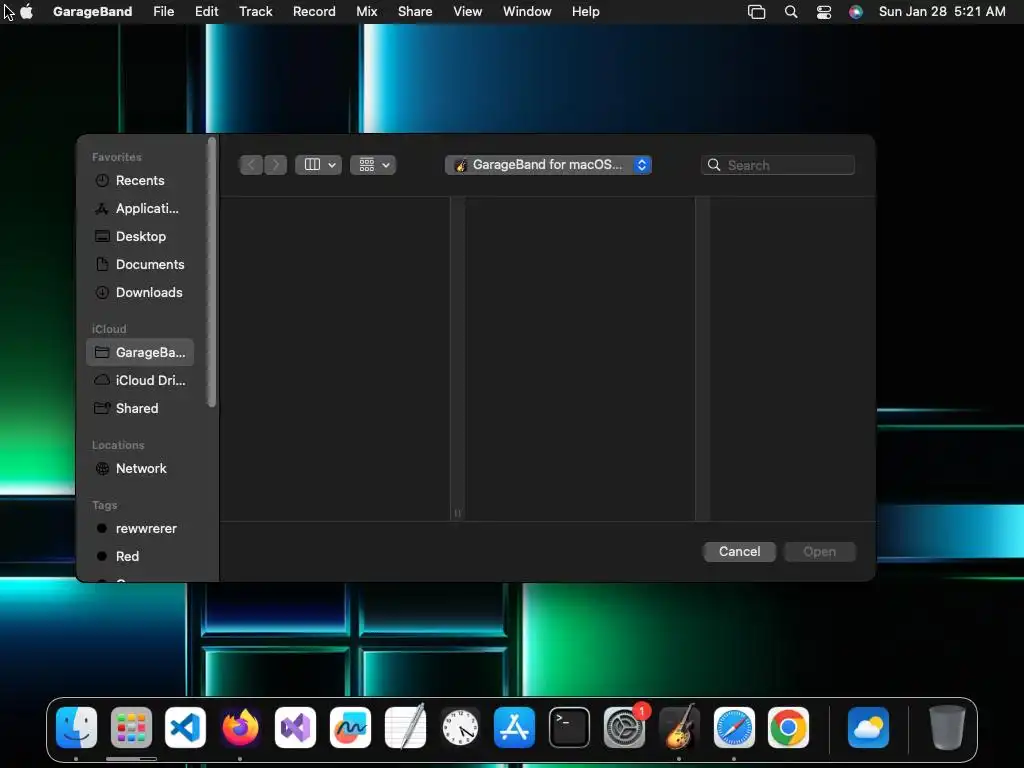
Task: Open the File menu
Action: (x=163, y=12)
